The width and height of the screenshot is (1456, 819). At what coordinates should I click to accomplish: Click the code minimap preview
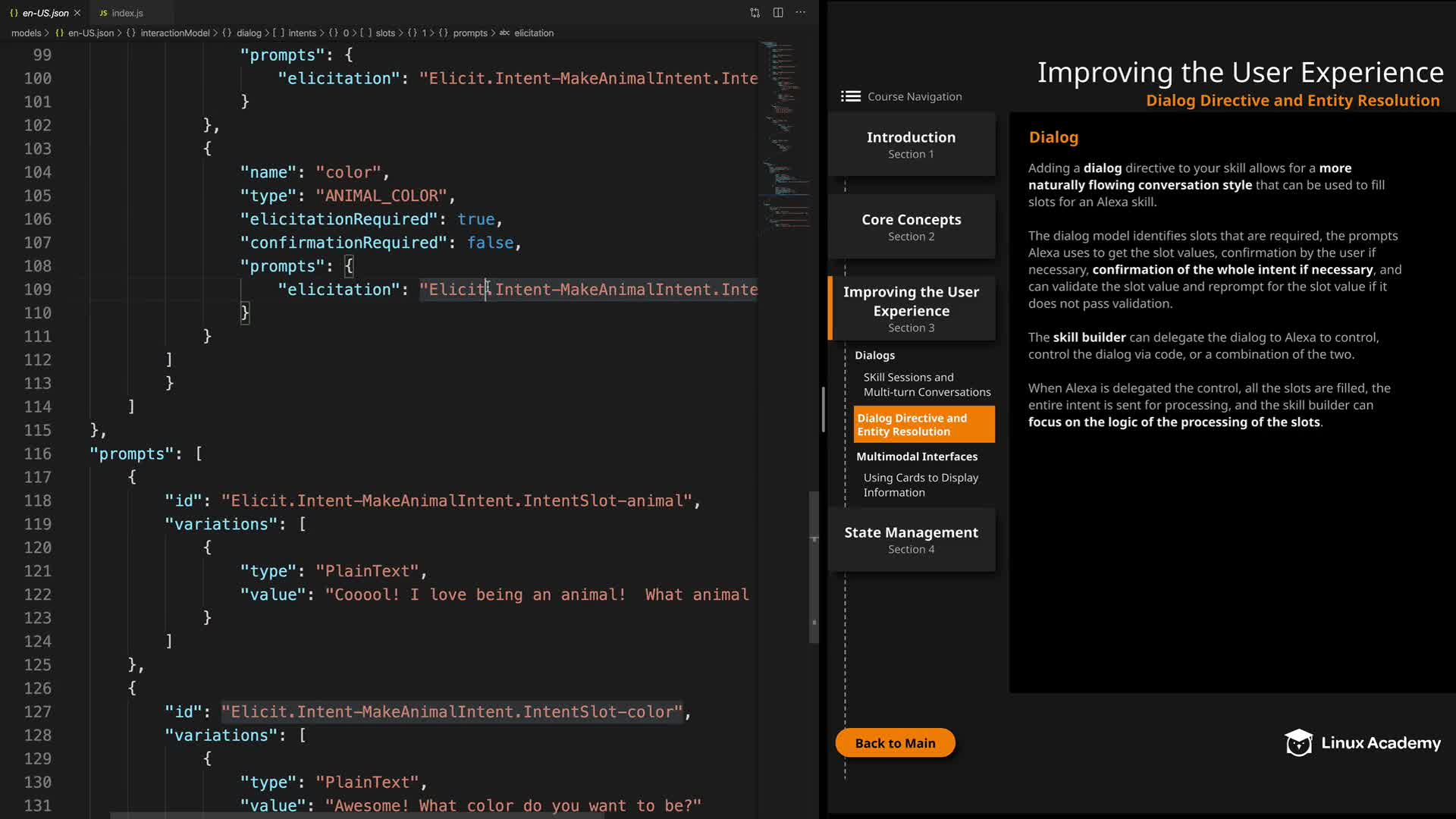(785, 136)
